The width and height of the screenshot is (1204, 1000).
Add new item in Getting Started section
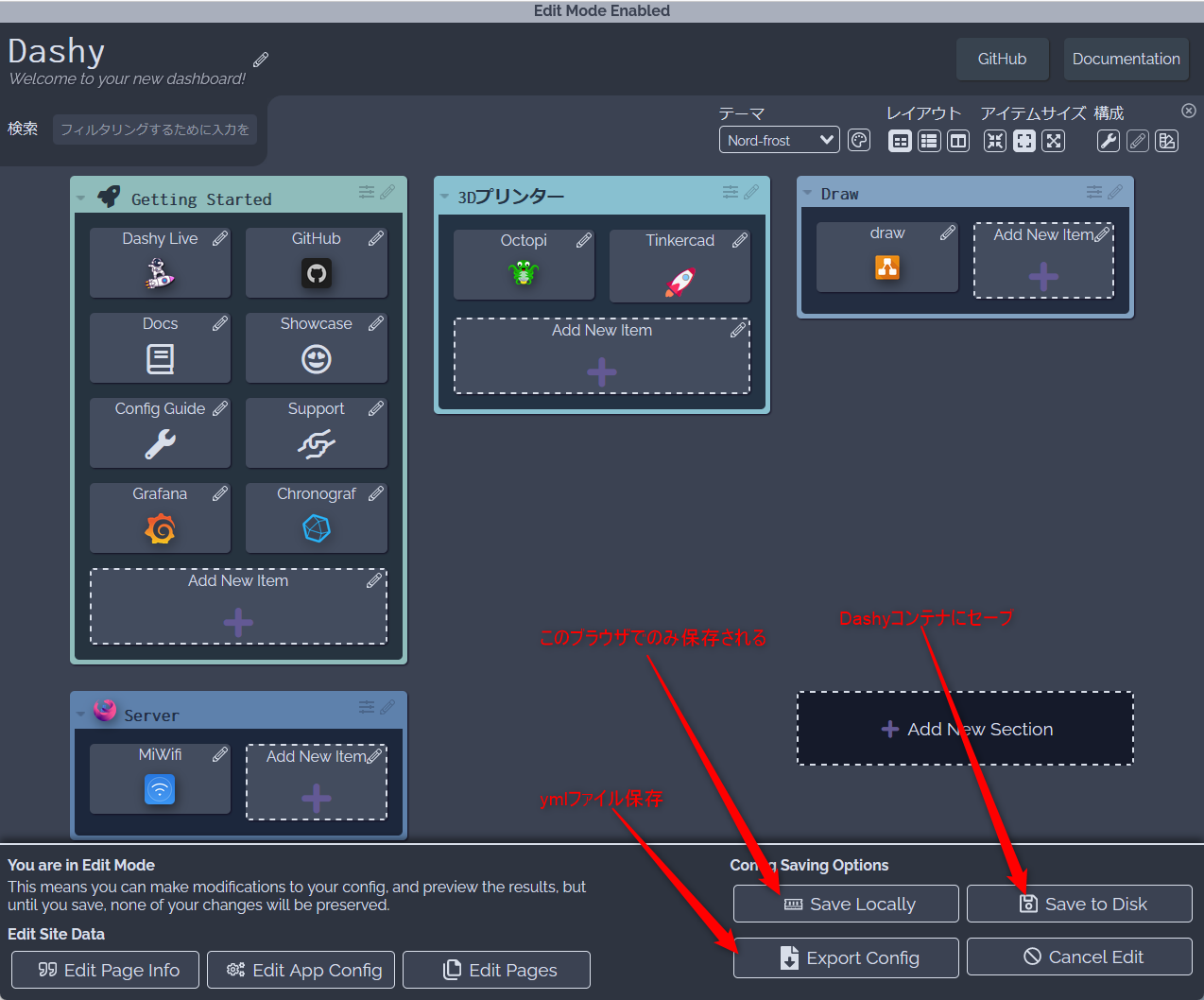click(x=238, y=607)
